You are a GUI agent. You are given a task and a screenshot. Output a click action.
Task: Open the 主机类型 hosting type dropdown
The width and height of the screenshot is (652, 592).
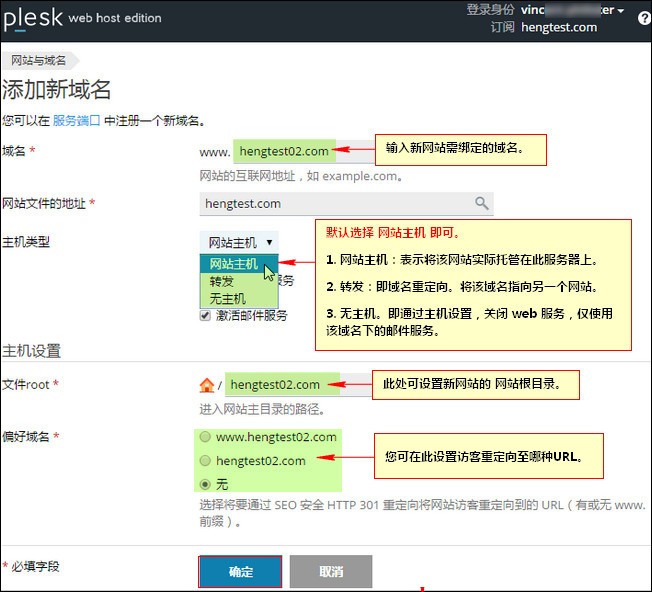(x=240, y=242)
